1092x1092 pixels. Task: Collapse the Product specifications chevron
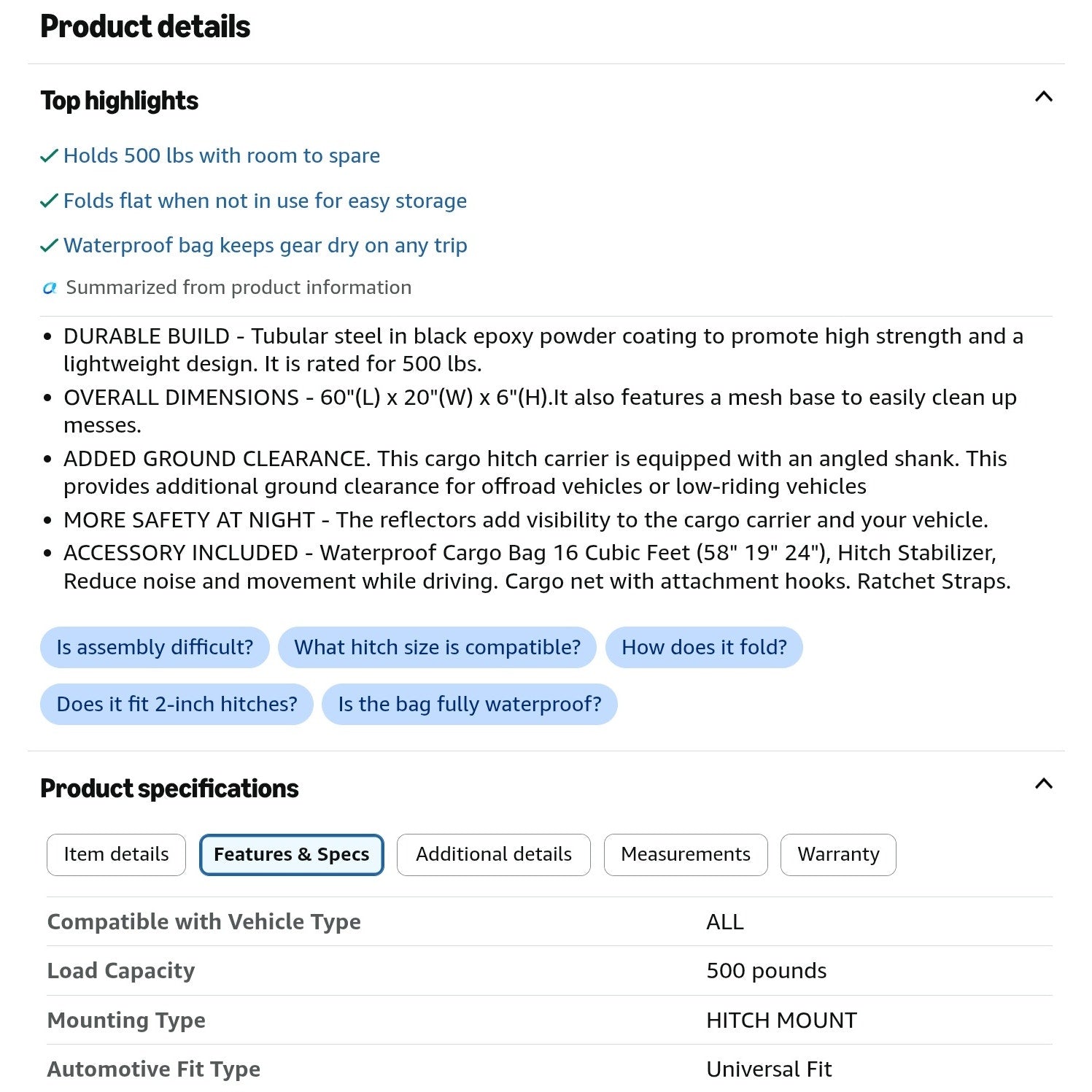tap(1043, 784)
